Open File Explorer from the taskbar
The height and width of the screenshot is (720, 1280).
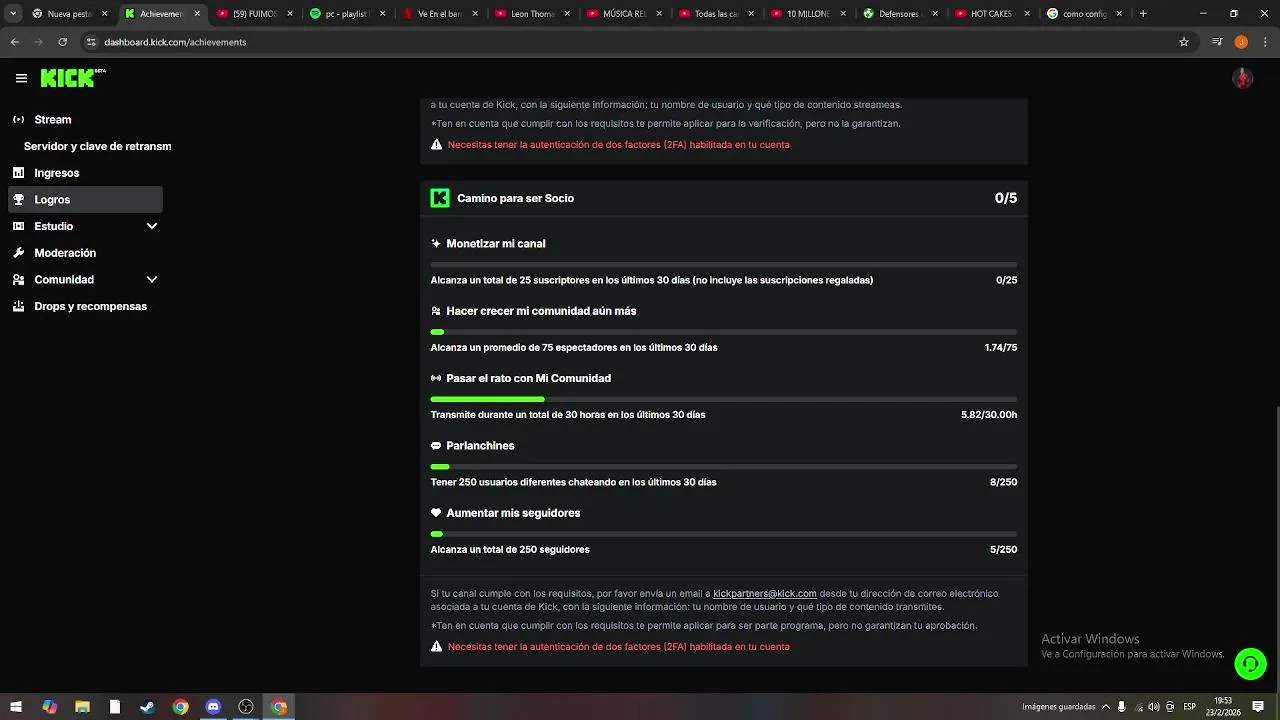[x=82, y=707]
